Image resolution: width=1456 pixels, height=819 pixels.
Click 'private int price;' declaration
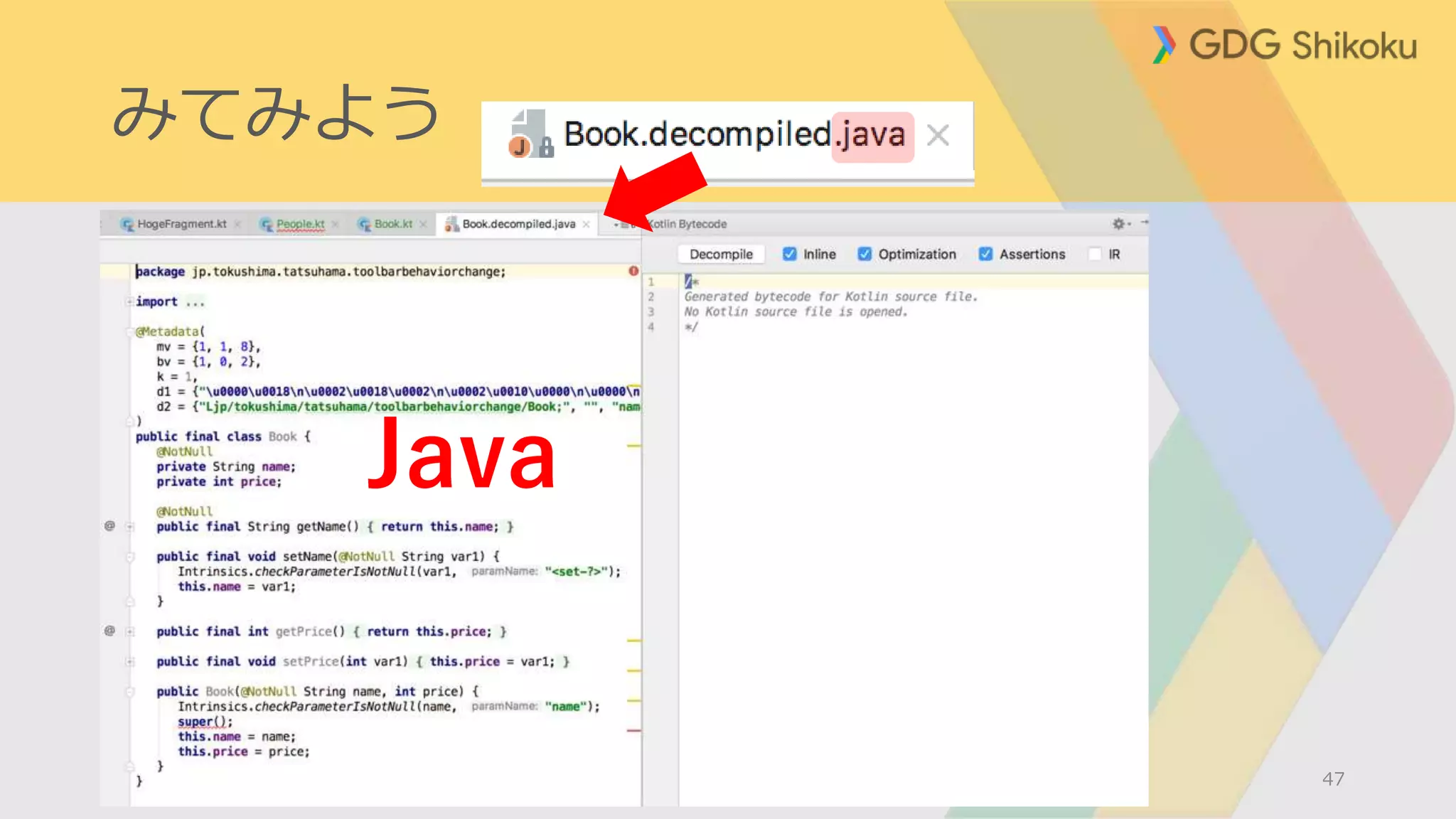(x=219, y=482)
